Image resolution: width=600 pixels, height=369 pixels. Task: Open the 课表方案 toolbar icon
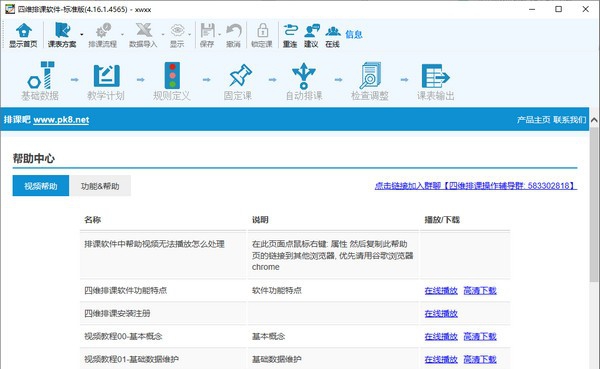62,31
